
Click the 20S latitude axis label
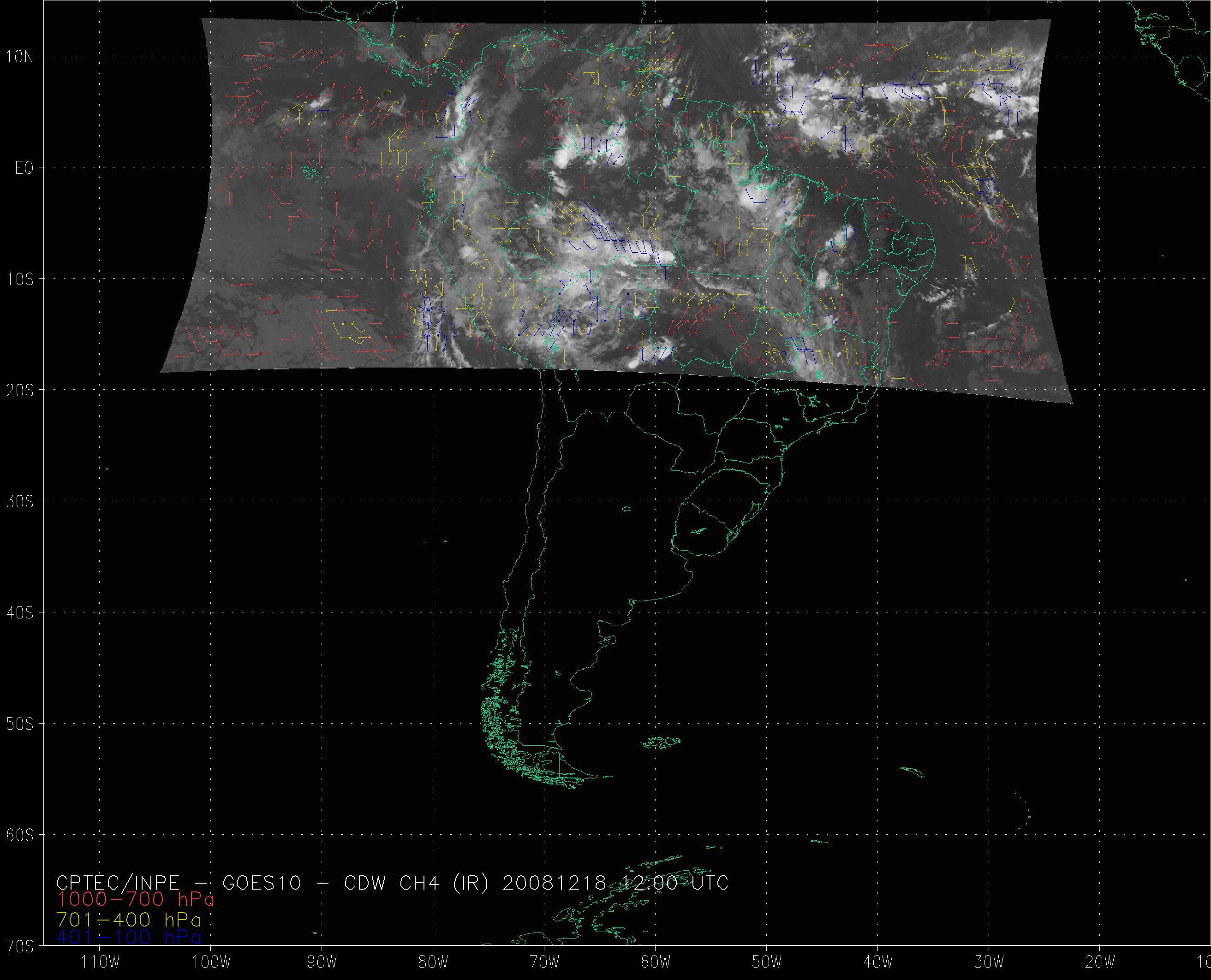pyautogui.click(x=20, y=391)
